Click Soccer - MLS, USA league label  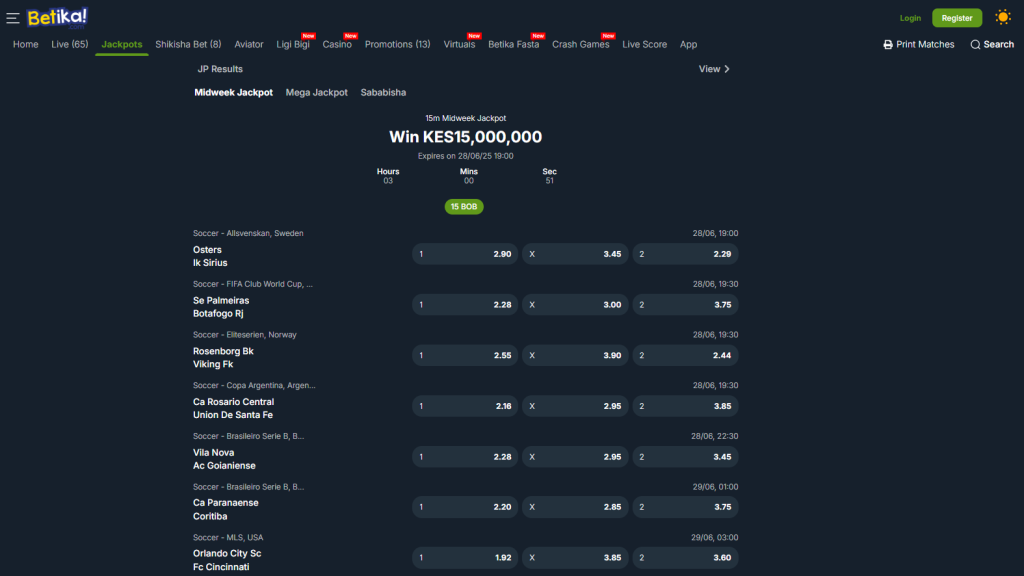click(228, 537)
